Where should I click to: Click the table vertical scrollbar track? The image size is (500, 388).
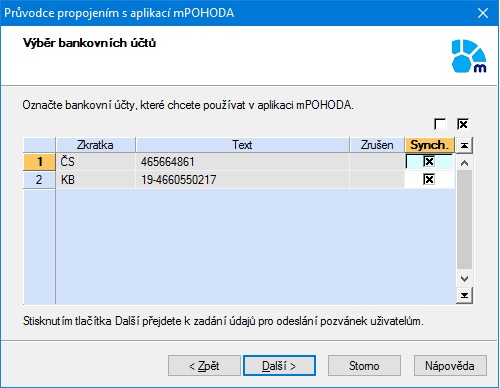tap(464, 219)
